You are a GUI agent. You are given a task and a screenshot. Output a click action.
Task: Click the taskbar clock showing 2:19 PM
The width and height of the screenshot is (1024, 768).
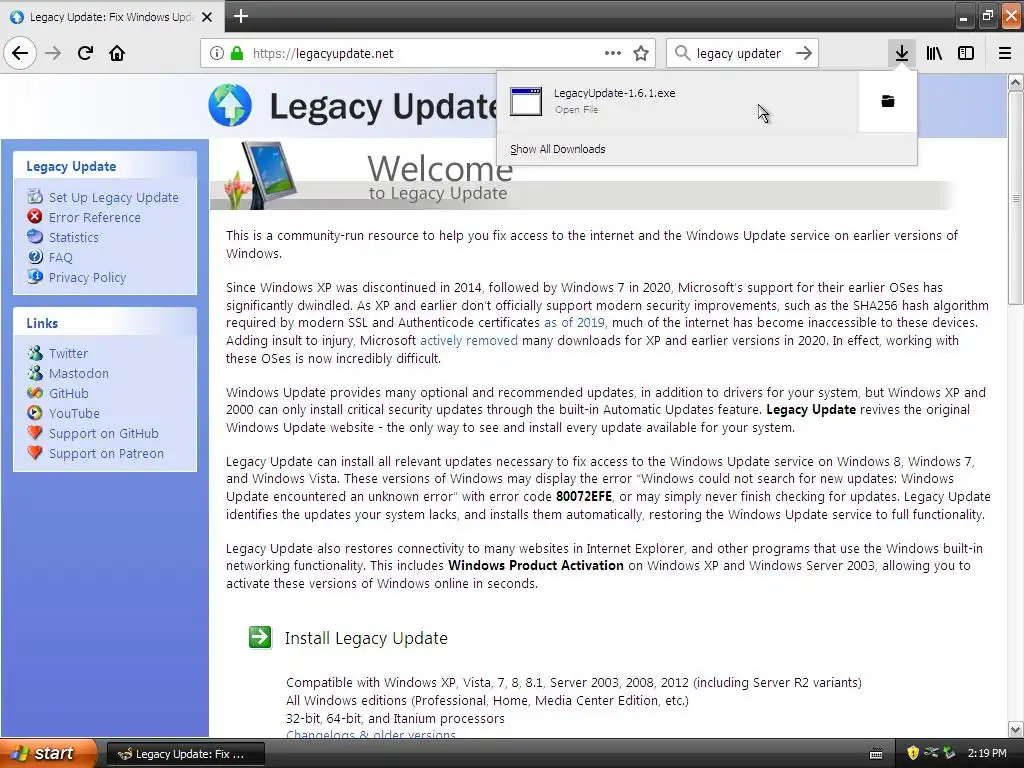click(x=987, y=754)
